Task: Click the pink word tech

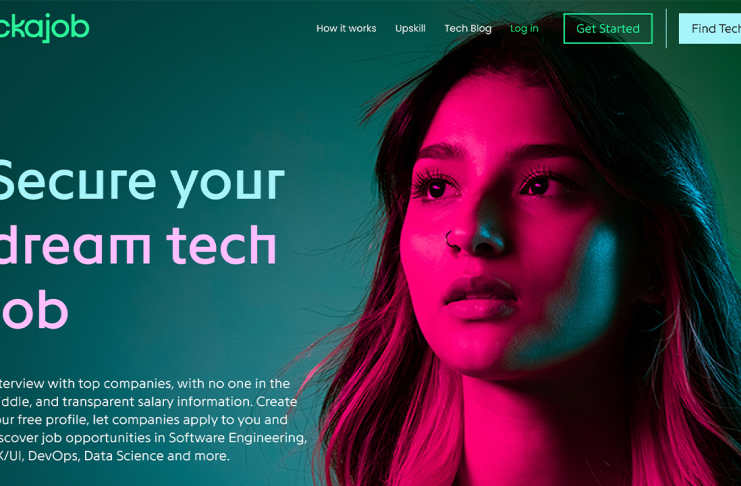Action: pos(222,245)
